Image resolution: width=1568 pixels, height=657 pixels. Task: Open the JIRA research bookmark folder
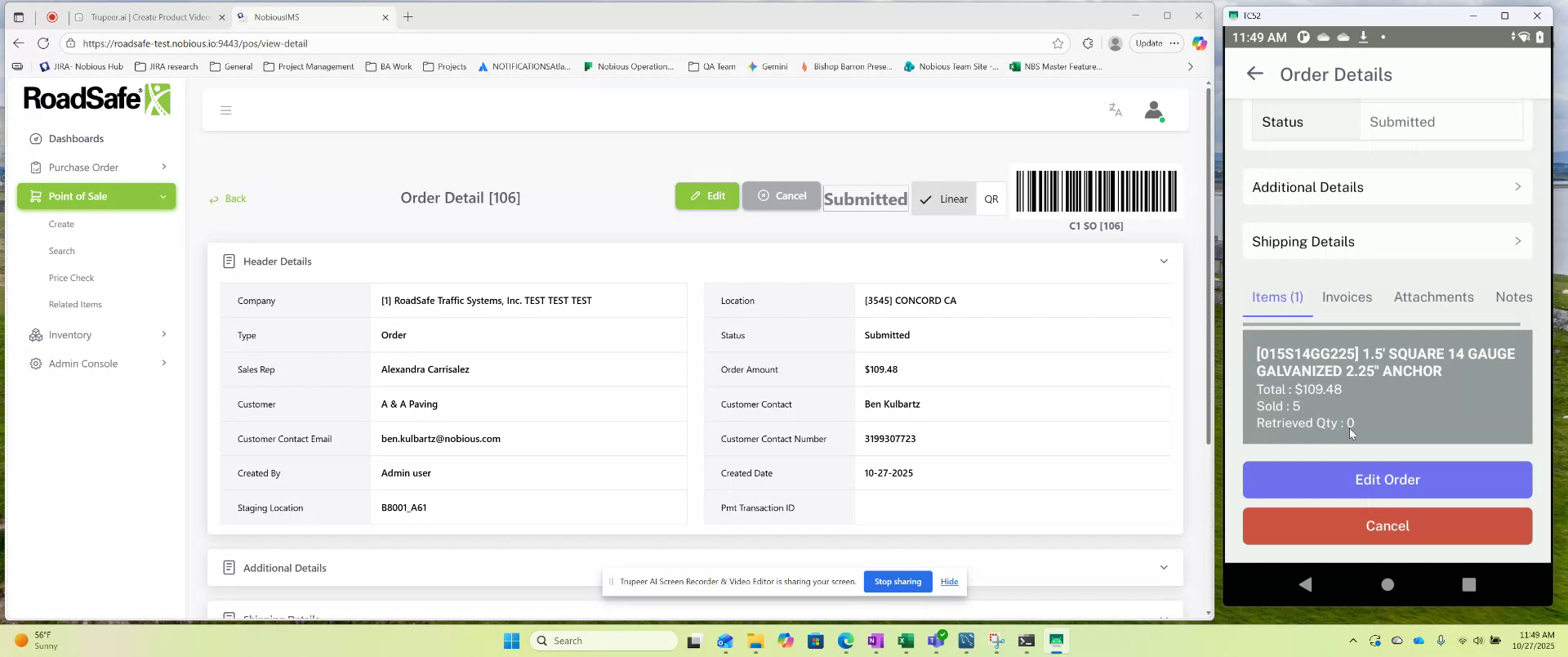coord(166,66)
